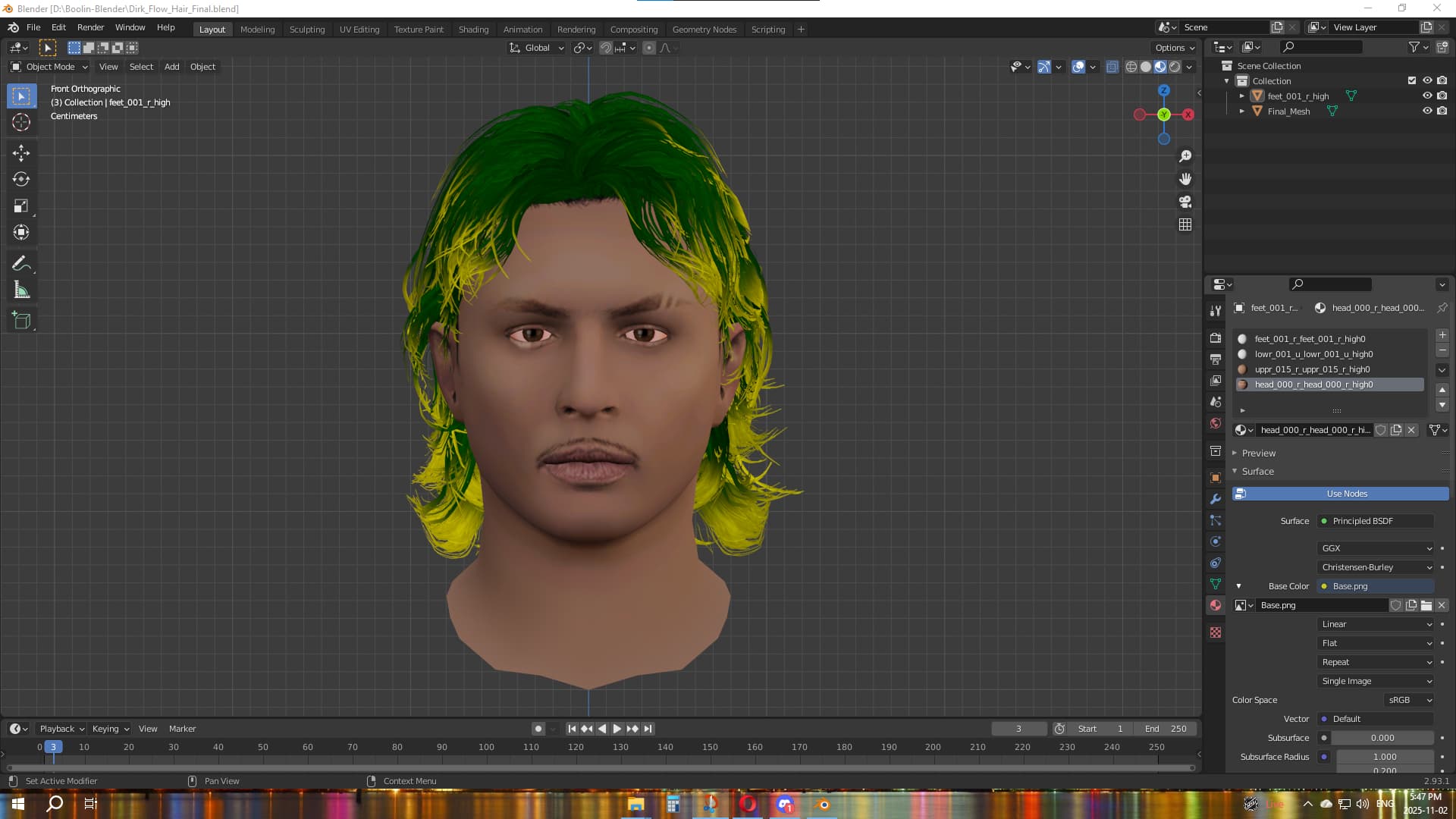1456x819 pixels.
Task: Hide feet_001_r_high object in viewport
Action: click(1426, 96)
